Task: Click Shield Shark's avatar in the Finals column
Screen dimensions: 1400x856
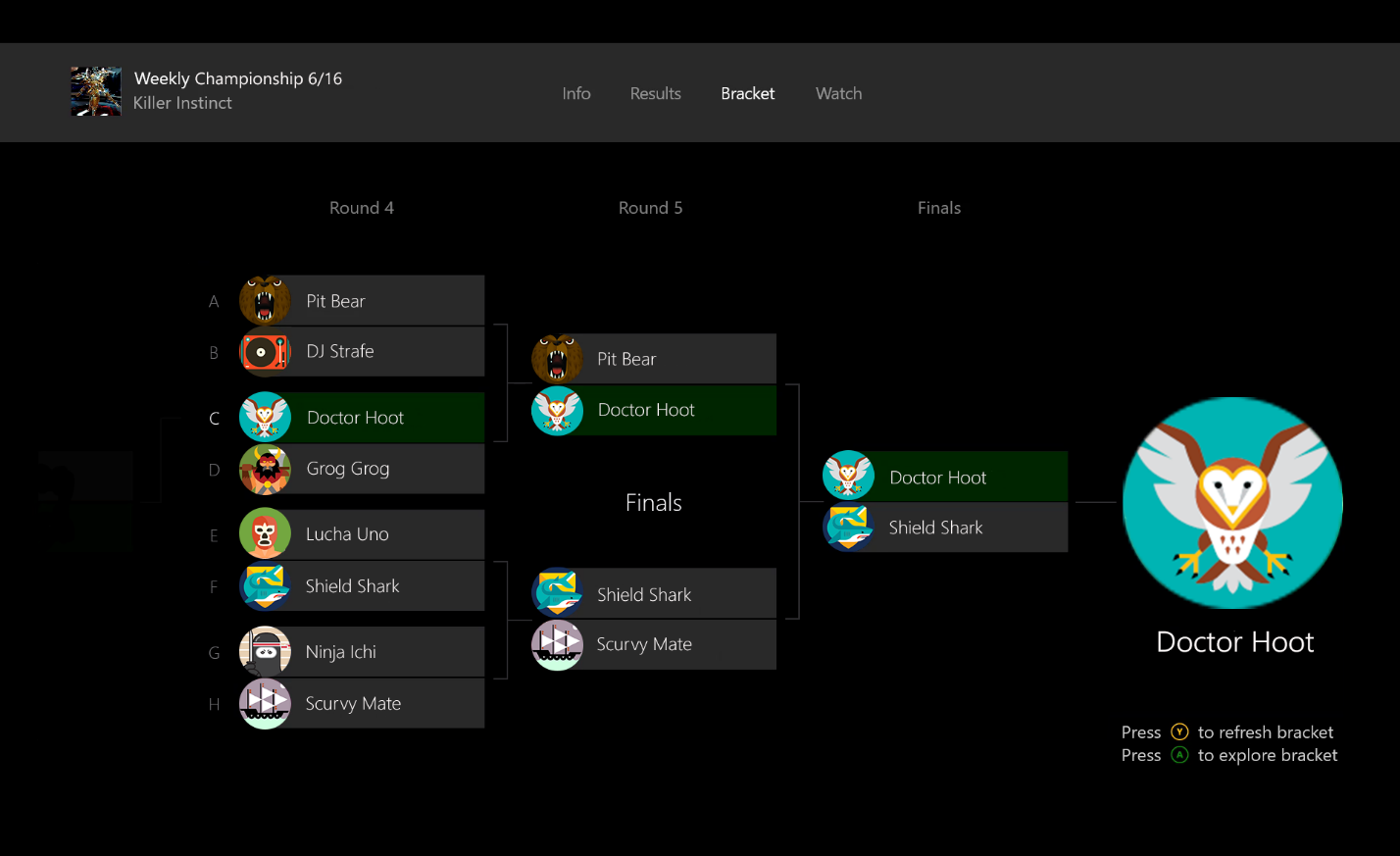Action: pos(848,528)
